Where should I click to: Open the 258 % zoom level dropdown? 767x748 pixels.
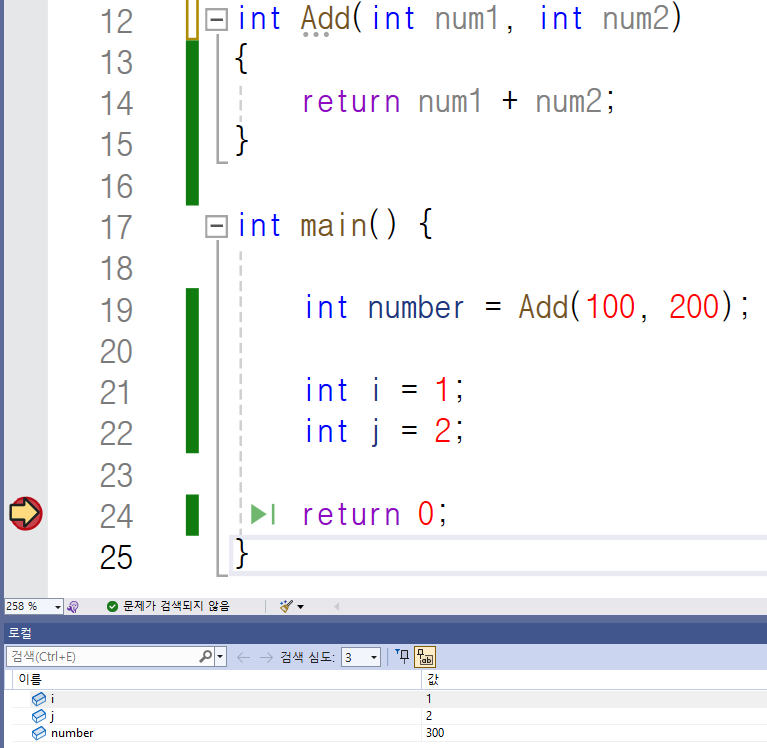click(x=58, y=607)
